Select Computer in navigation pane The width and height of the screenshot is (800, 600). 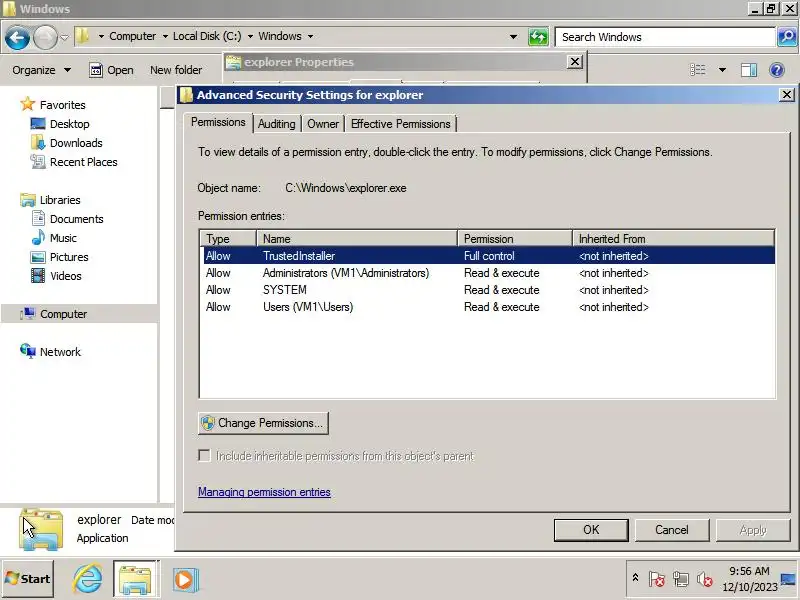[x=63, y=314]
